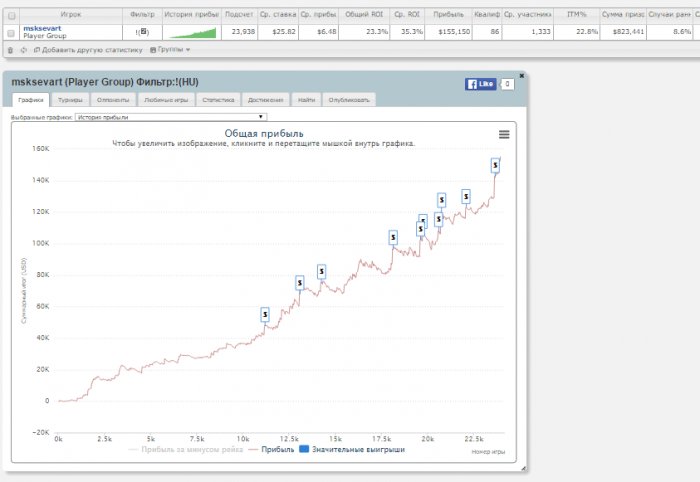Image resolution: width=700 pixels, height=482 pixels.
Task: Click the topmost significant-win flag near 150K
Action: pyautogui.click(x=495, y=165)
